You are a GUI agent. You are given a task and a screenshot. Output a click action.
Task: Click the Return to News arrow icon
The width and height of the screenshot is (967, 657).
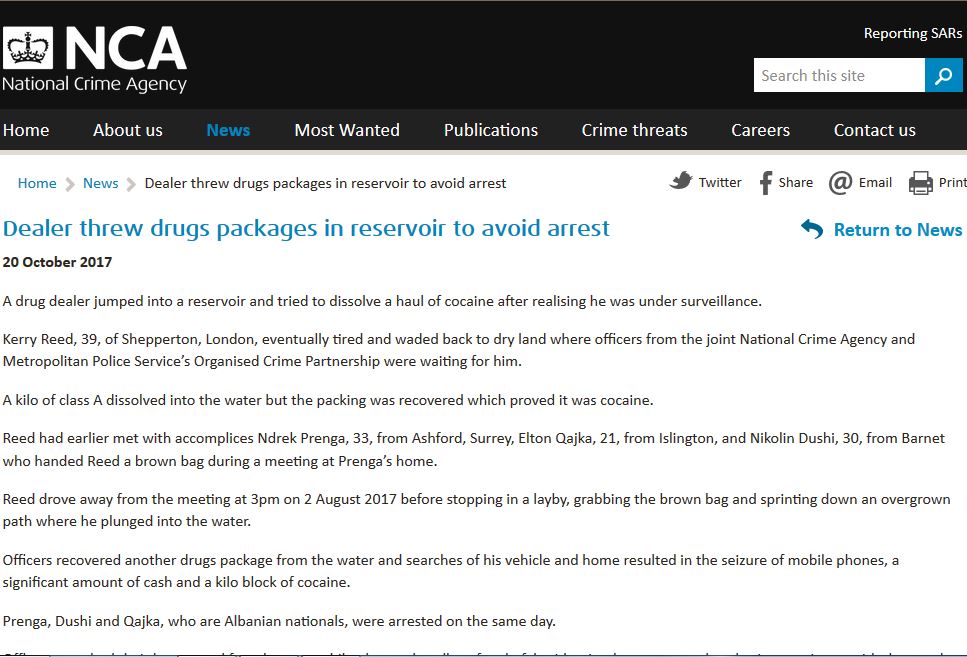pos(812,229)
